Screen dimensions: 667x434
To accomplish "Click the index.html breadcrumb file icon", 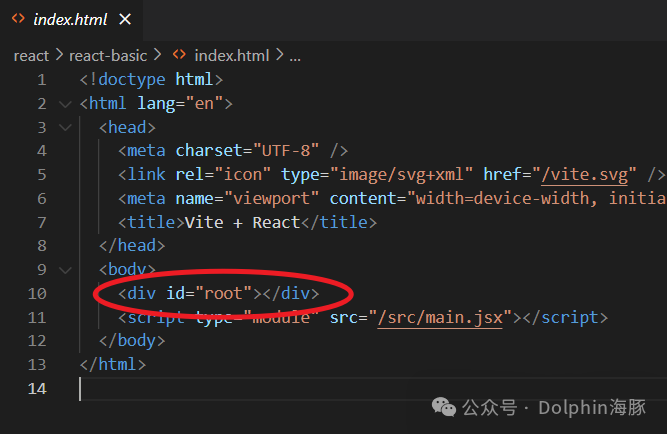I will tap(180, 54).
